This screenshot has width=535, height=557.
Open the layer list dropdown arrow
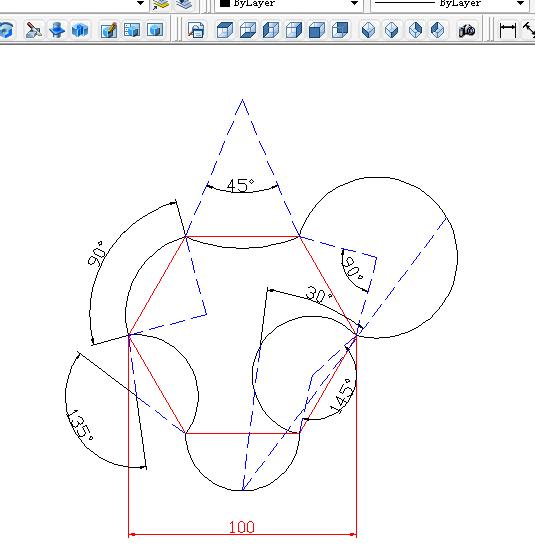[140, 3]
